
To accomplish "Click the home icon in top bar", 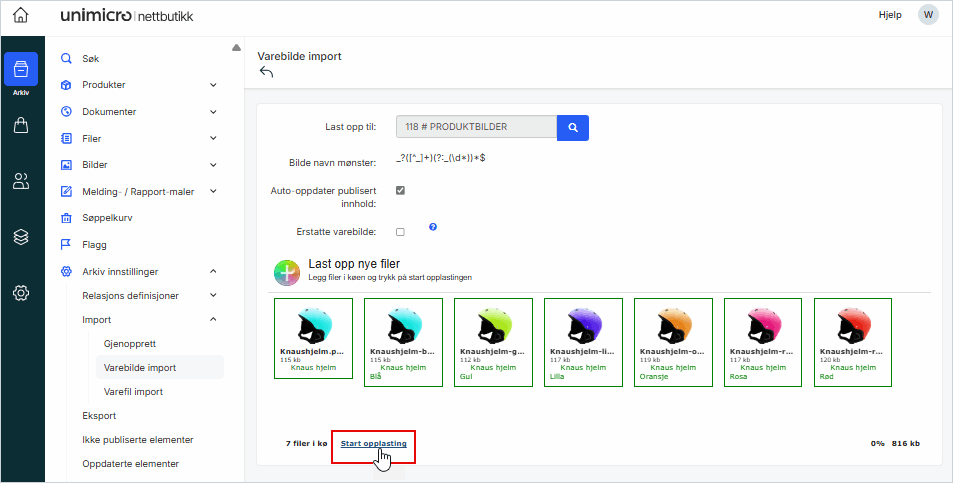I will [21, 15].
